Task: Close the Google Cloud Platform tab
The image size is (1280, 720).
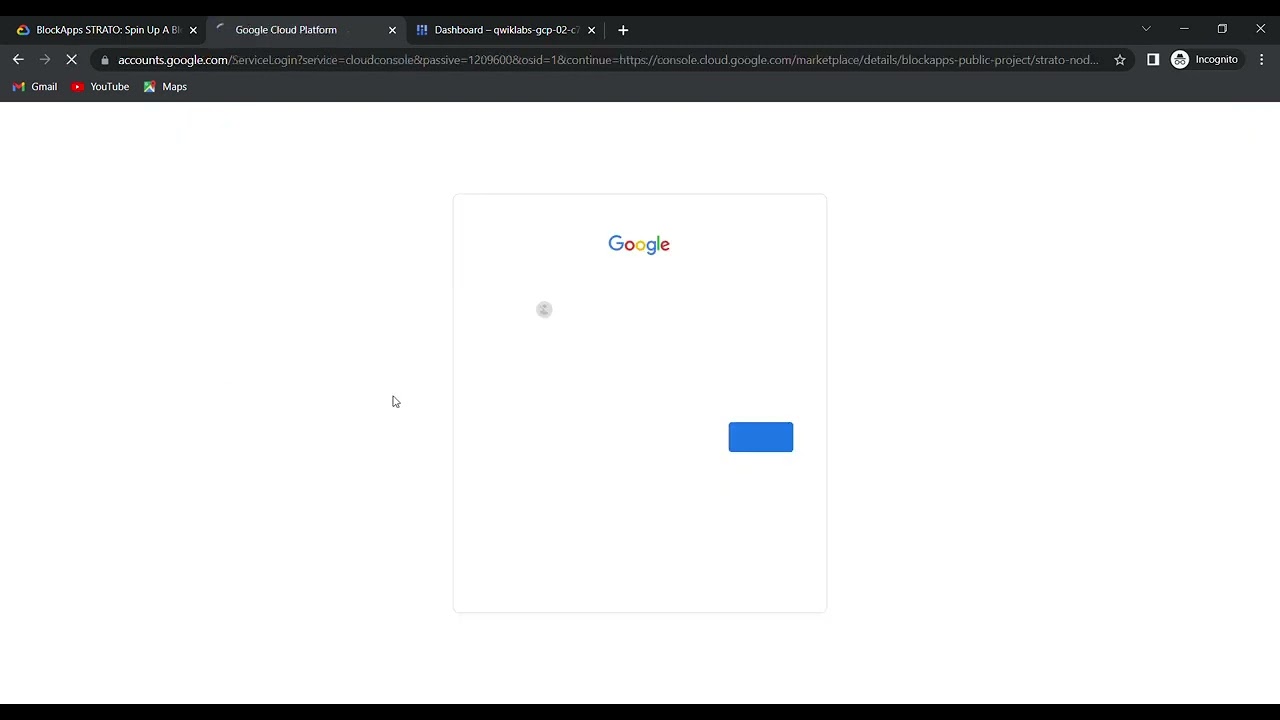Action: tap(392, 30)
